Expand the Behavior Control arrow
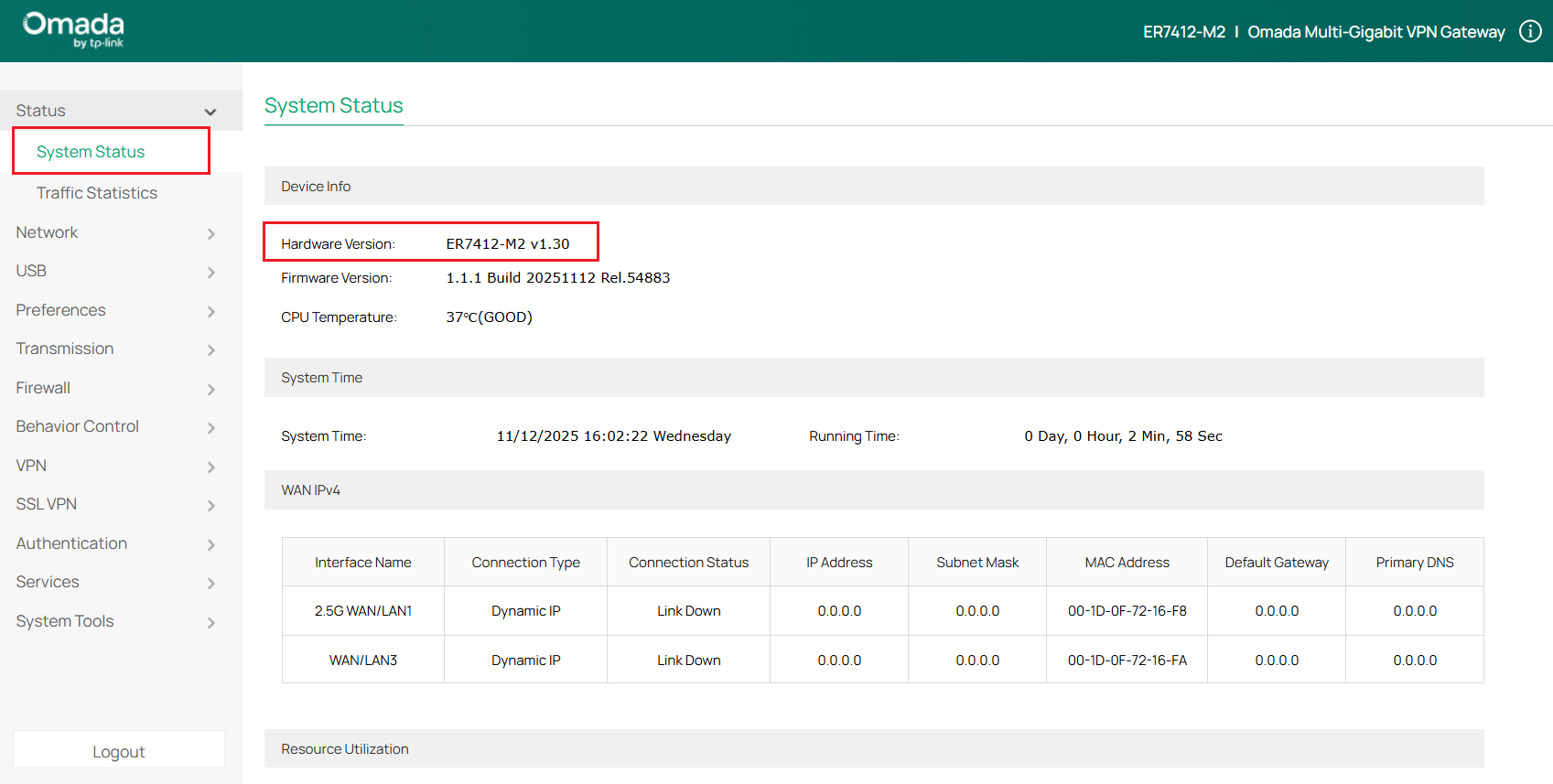Viewport: 1553px width, 784px height. [x=211, y=428]
